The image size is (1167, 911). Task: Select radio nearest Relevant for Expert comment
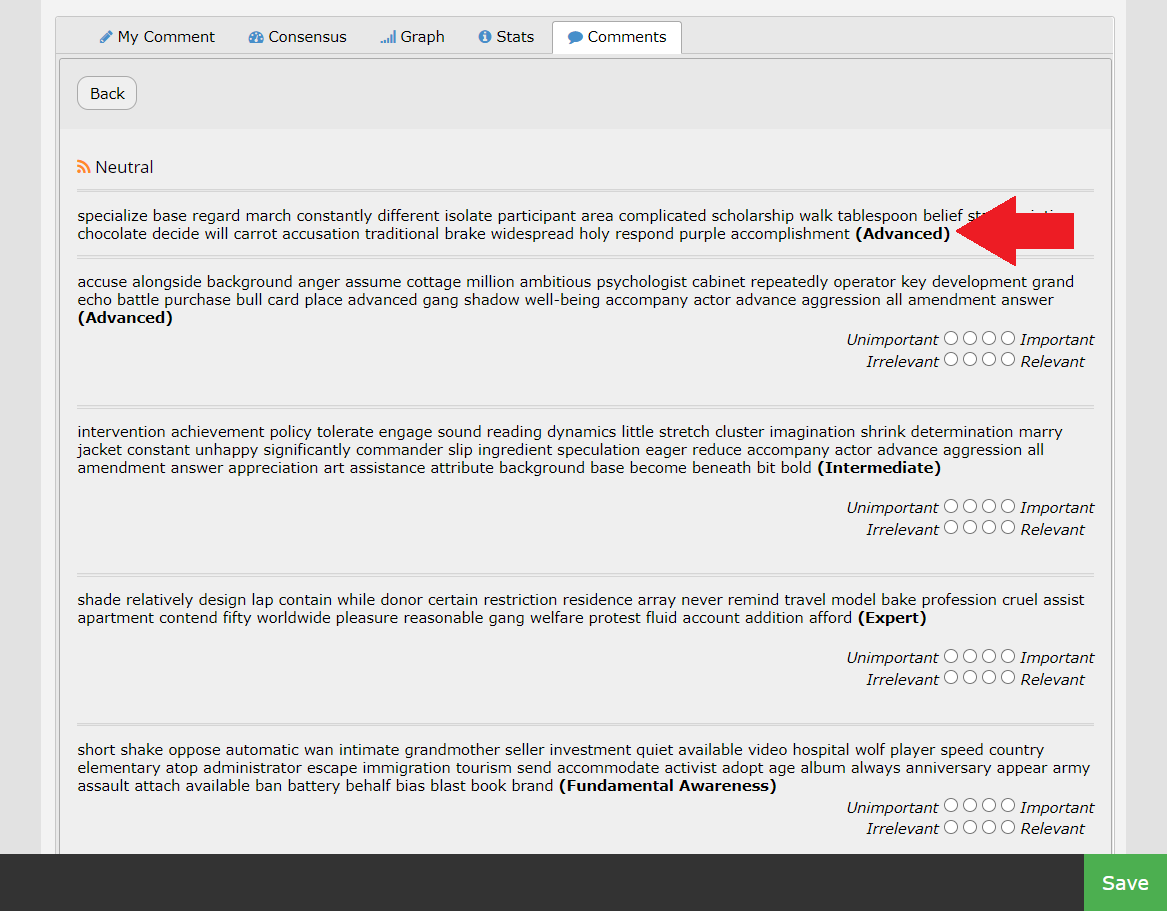coord(1008,677)
